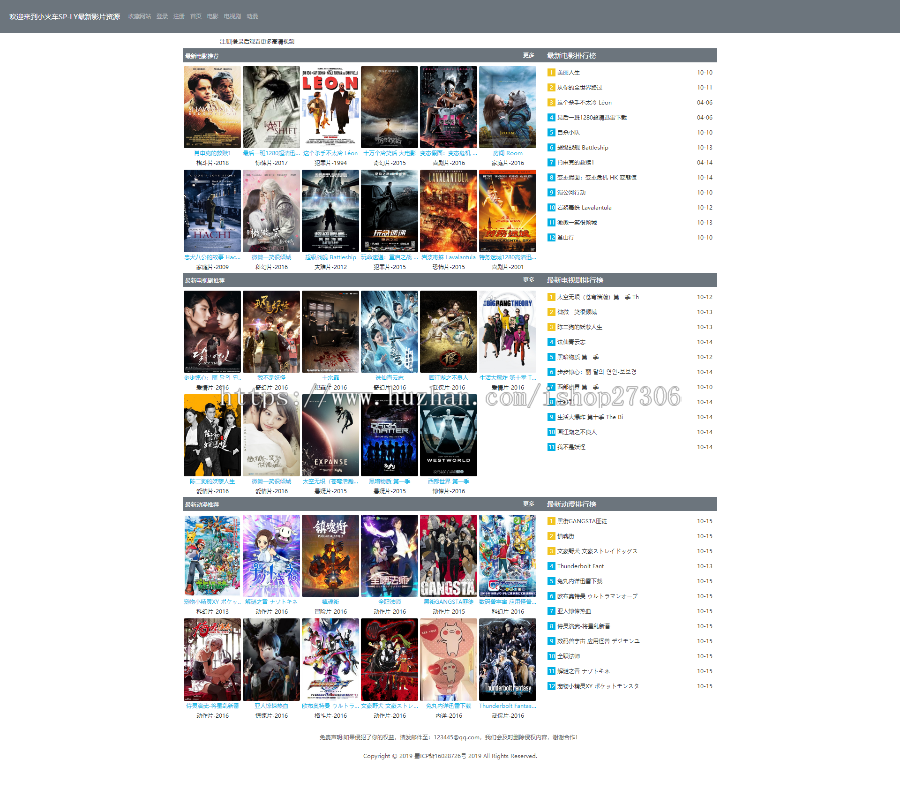Open the Hachi movie poster
Image resolution: width=900 pixels, height=789 pixels.
[212, 211]
